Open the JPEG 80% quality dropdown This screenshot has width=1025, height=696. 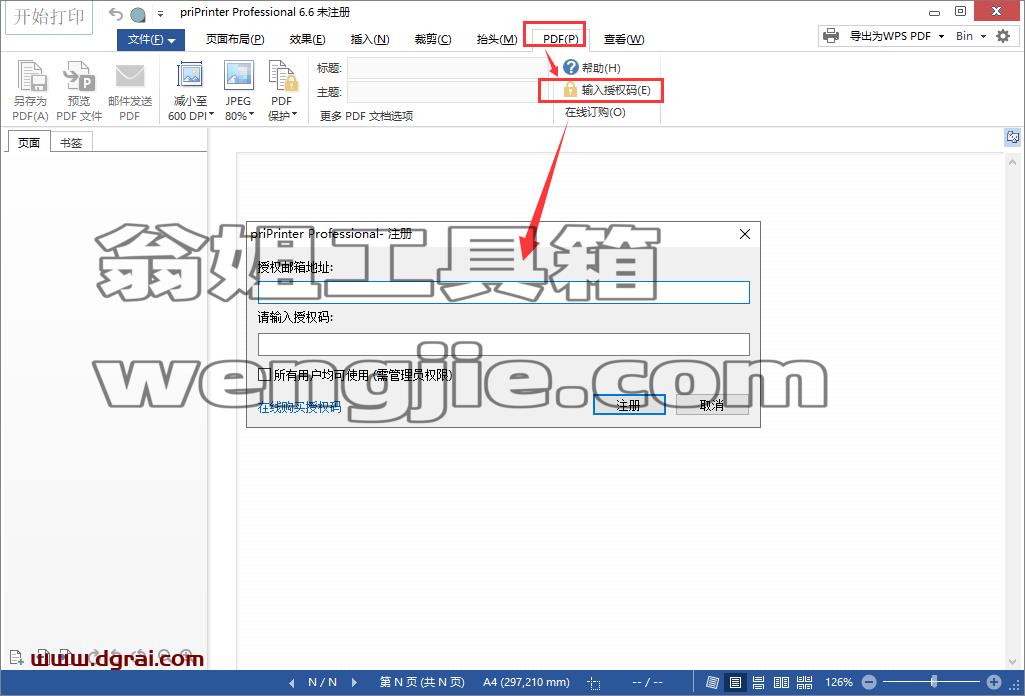(x=239, y=90)
